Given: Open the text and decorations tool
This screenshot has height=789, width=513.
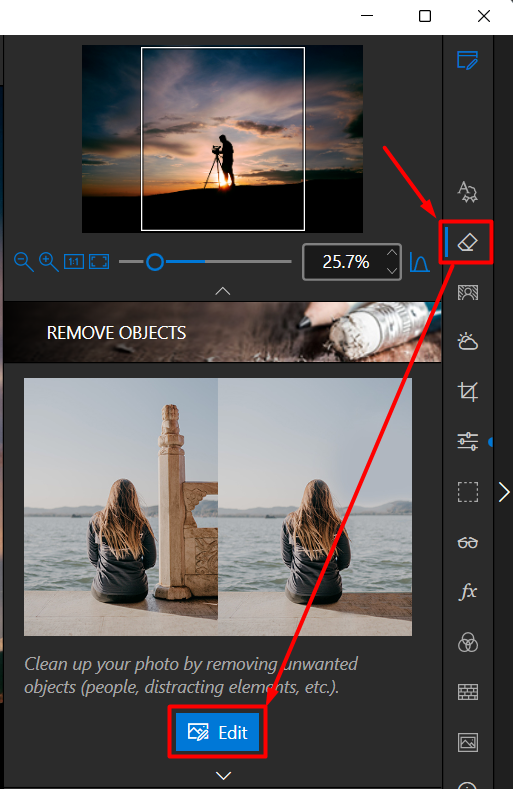Looking at the screenshot, I should click(x=467, y=192).
